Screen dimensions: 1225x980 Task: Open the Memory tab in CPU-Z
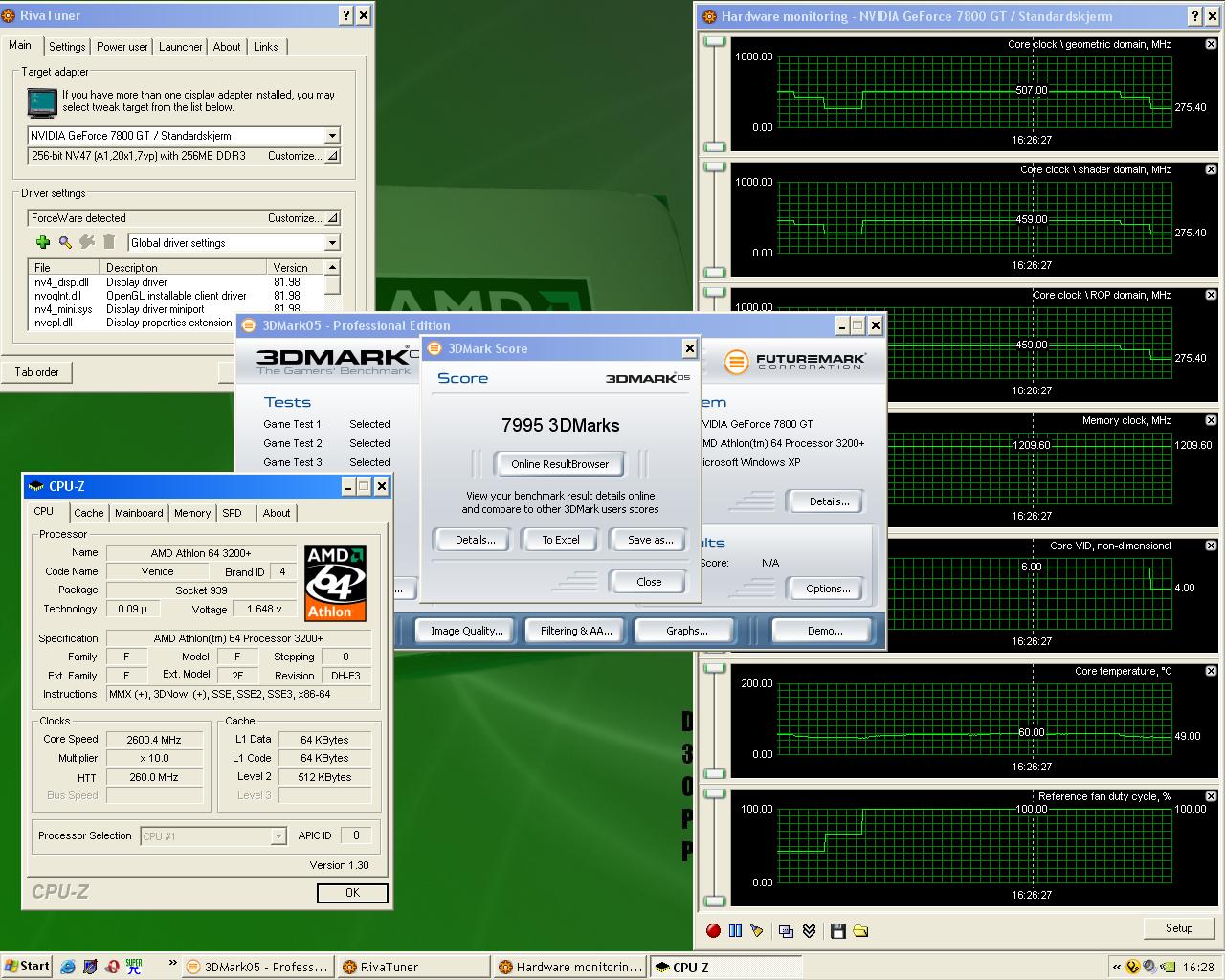(192, 513)
